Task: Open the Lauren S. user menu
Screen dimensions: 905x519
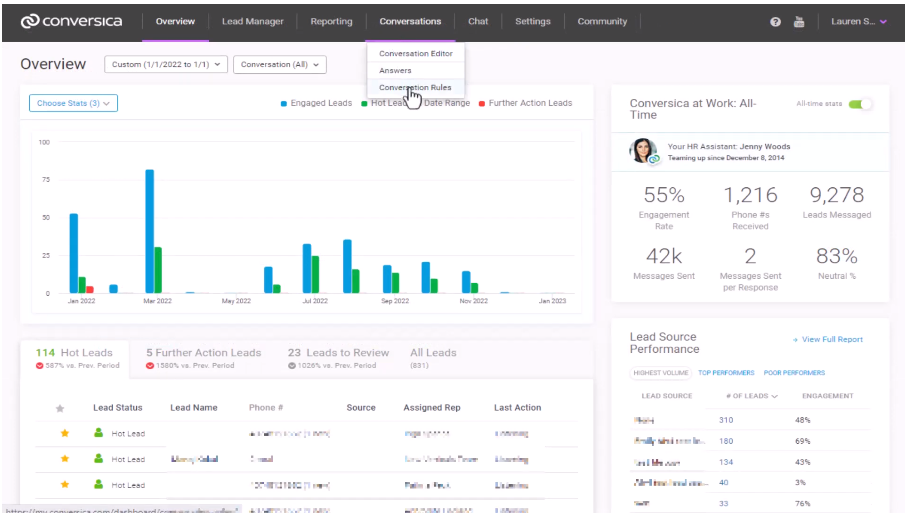Action: coord(859,22)
